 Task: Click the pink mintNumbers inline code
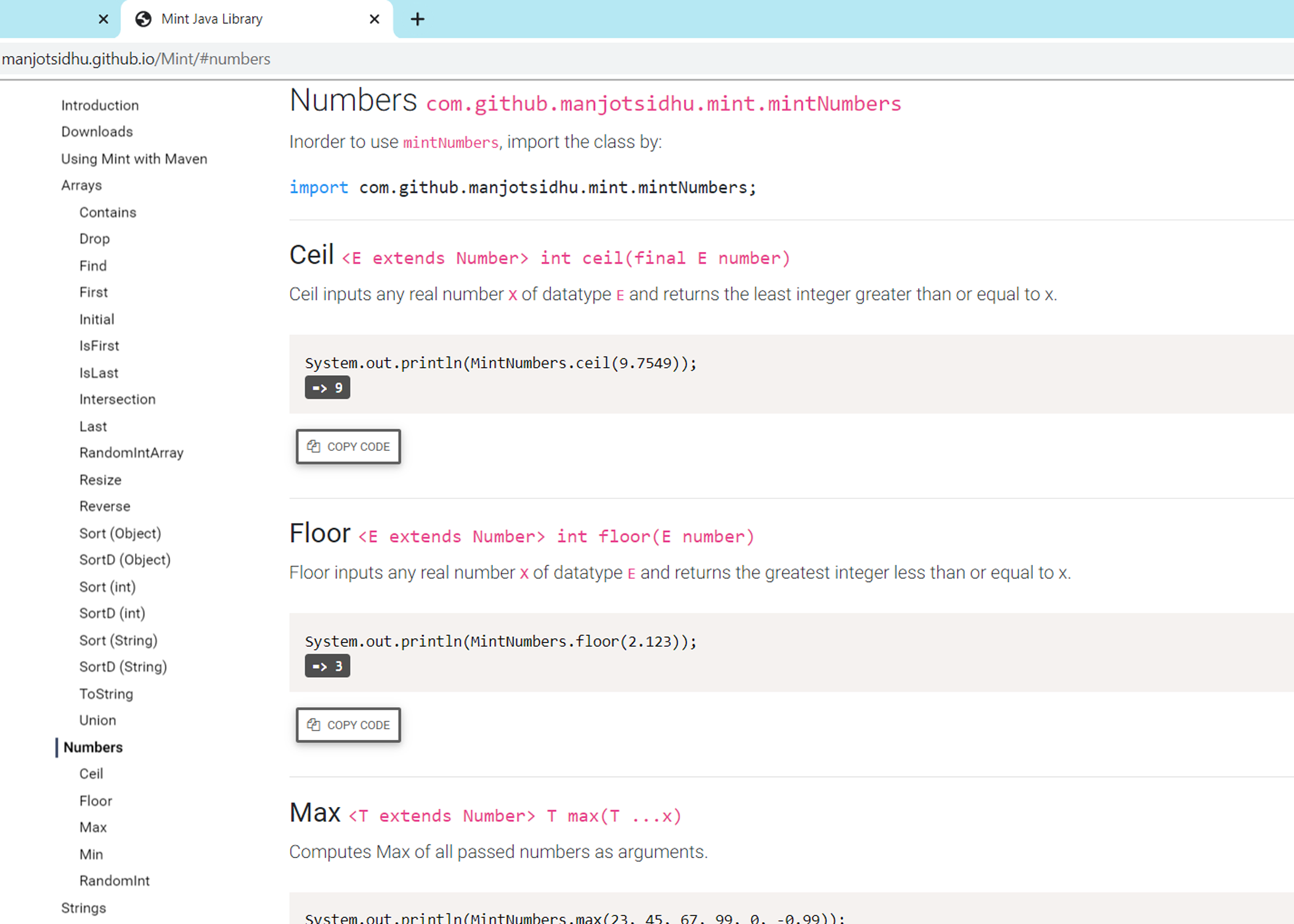(451, 143)
